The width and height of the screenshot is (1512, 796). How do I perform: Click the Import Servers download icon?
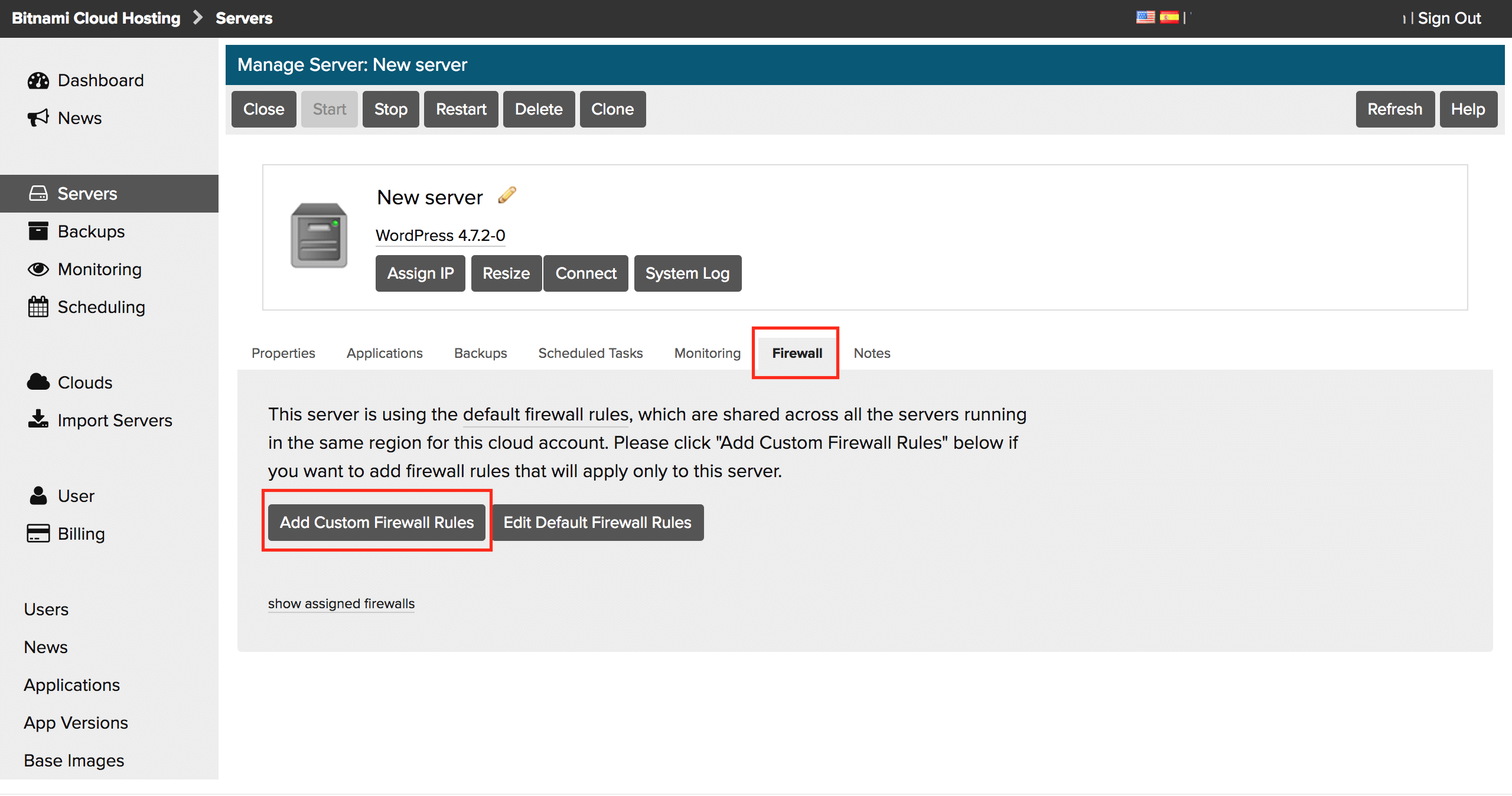38,419
